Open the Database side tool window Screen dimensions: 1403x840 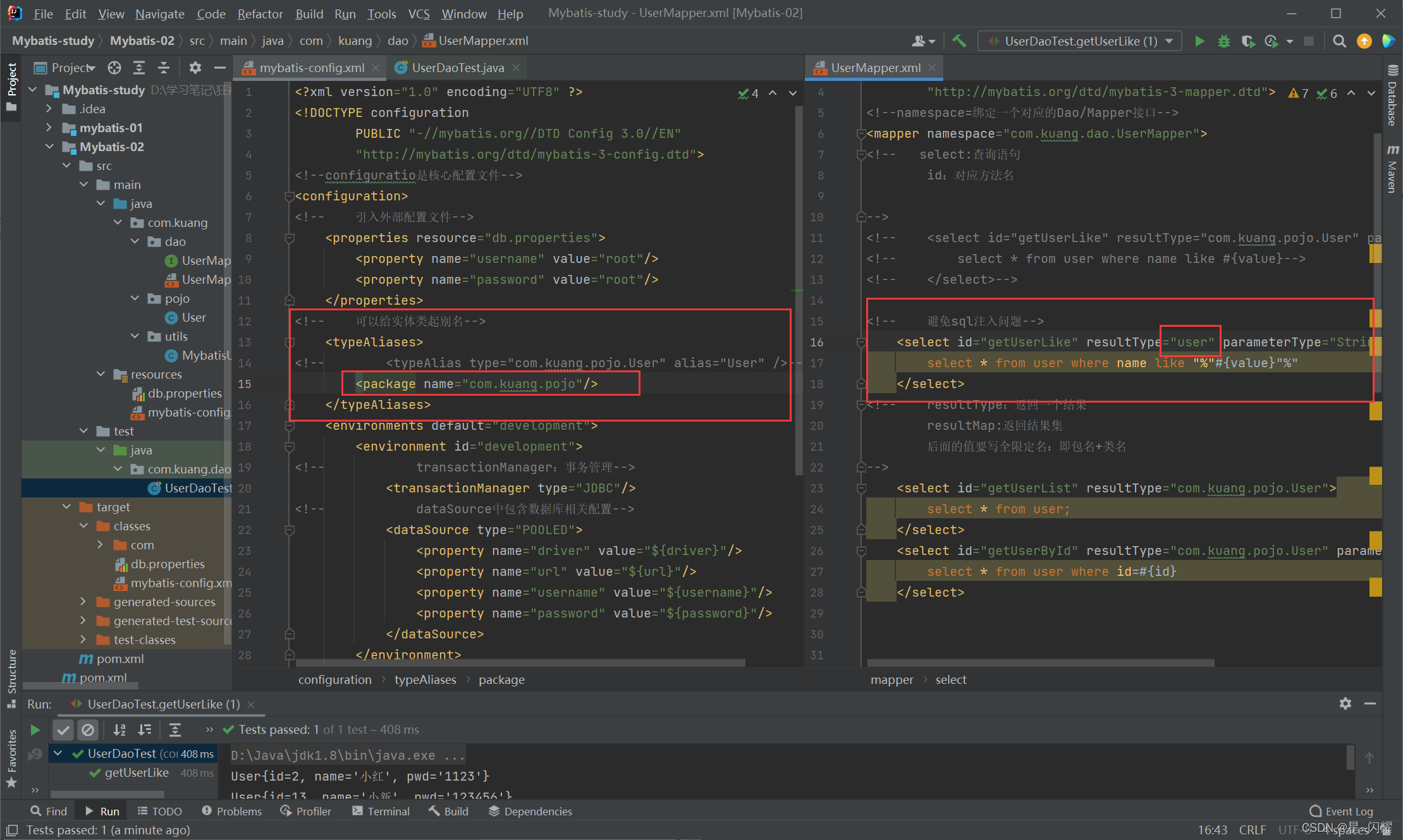1392,95
